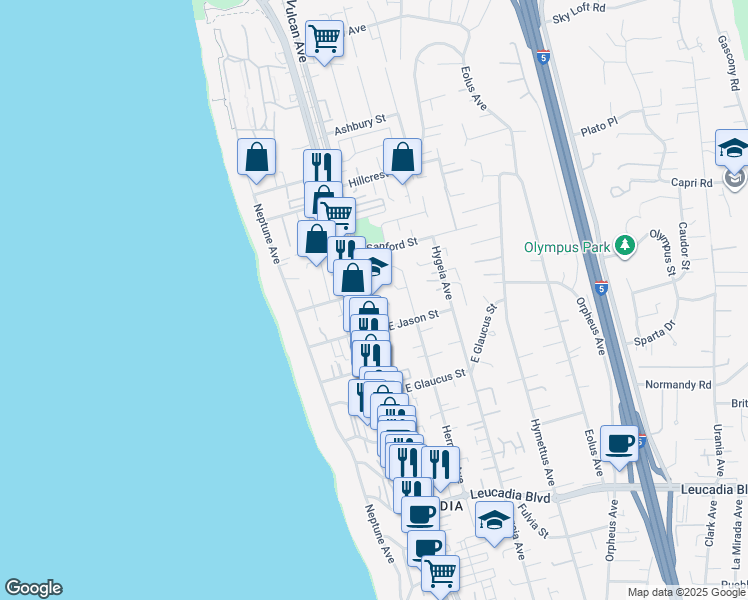Select the Olympus St label
Image resolution: width=748 pixels, height=600 pixels.
663,252
